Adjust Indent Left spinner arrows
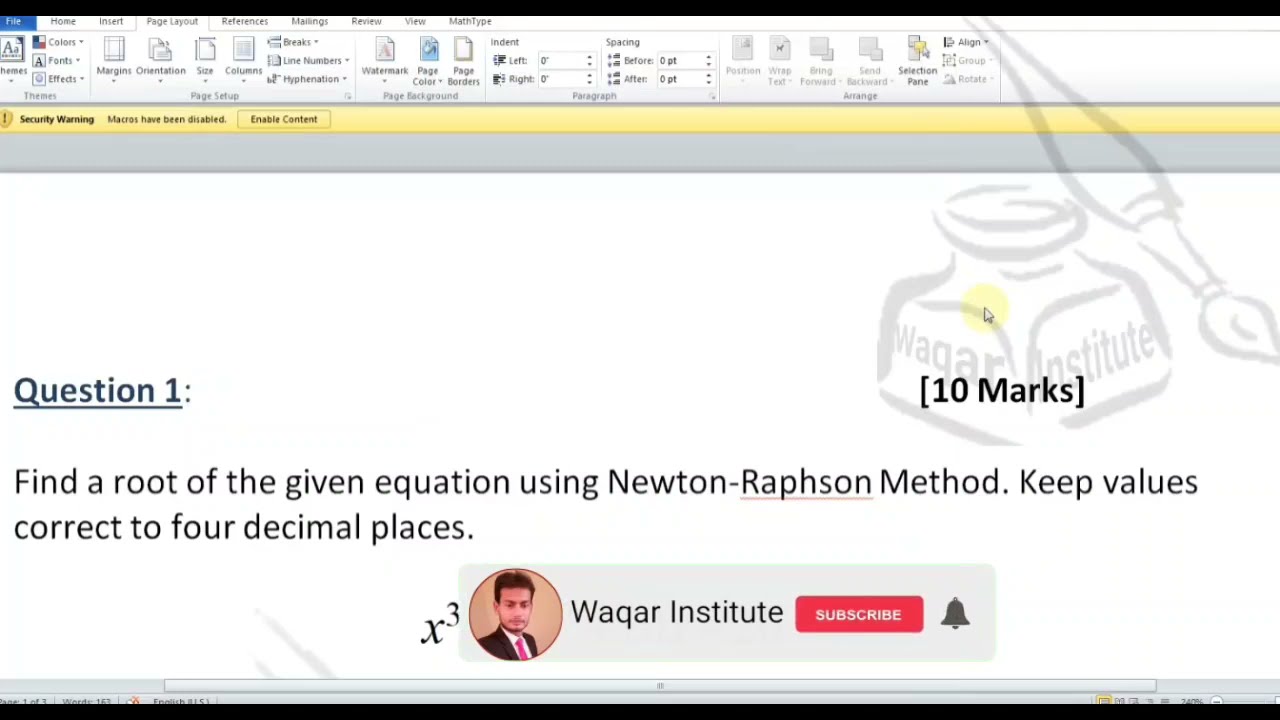This screenshot has width=1280, height=720. coord(589,60)
